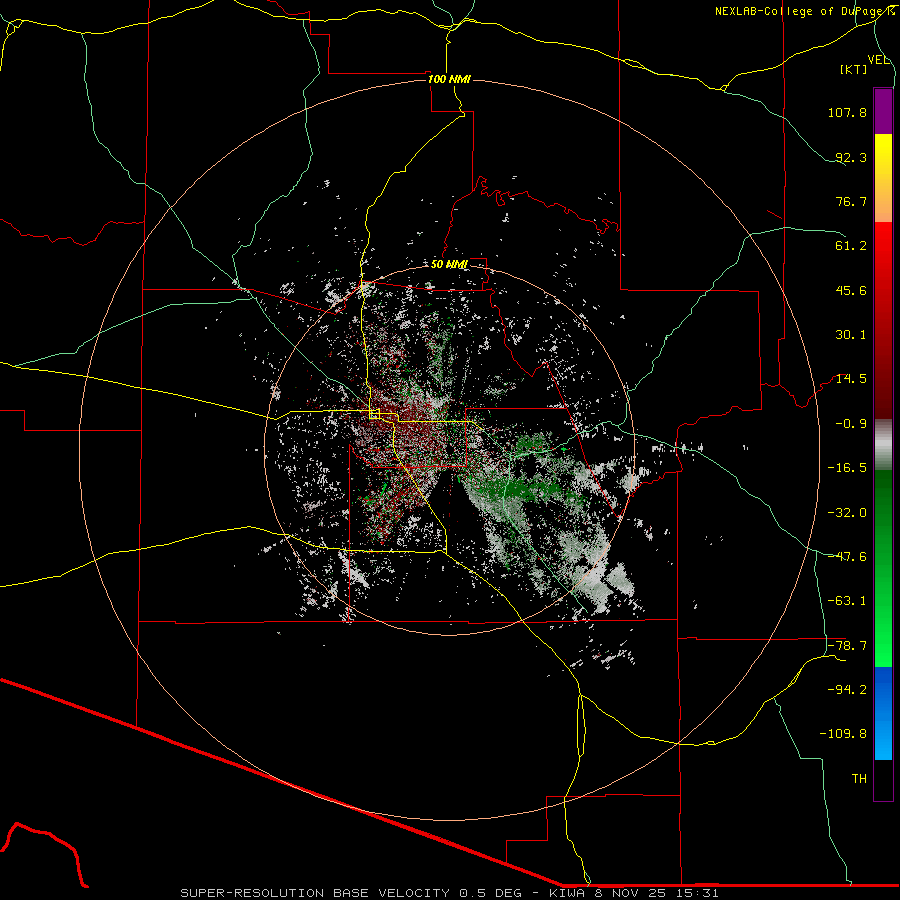Click the gray near-zero segment of color bar
This screenshot has width=900, height=900.
(883, 445)
